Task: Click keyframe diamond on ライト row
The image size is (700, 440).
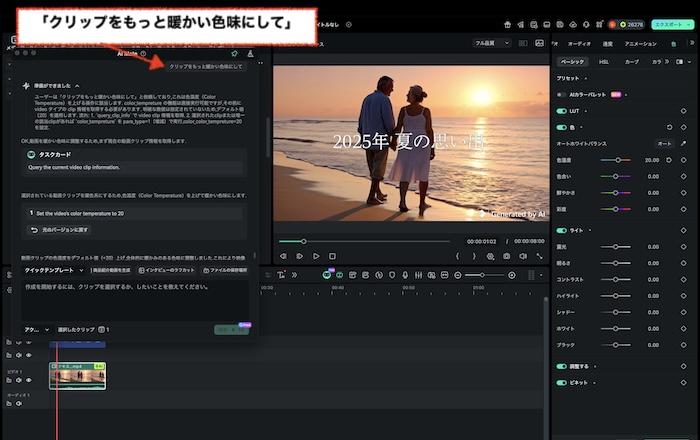Action: [683, 230]
